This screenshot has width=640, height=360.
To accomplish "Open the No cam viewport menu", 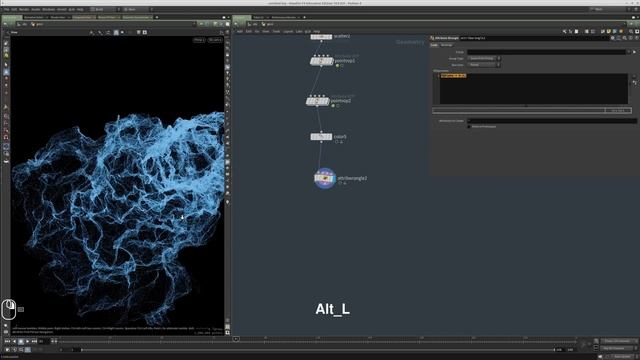I will pyautogui.click(x=215, y=40).
